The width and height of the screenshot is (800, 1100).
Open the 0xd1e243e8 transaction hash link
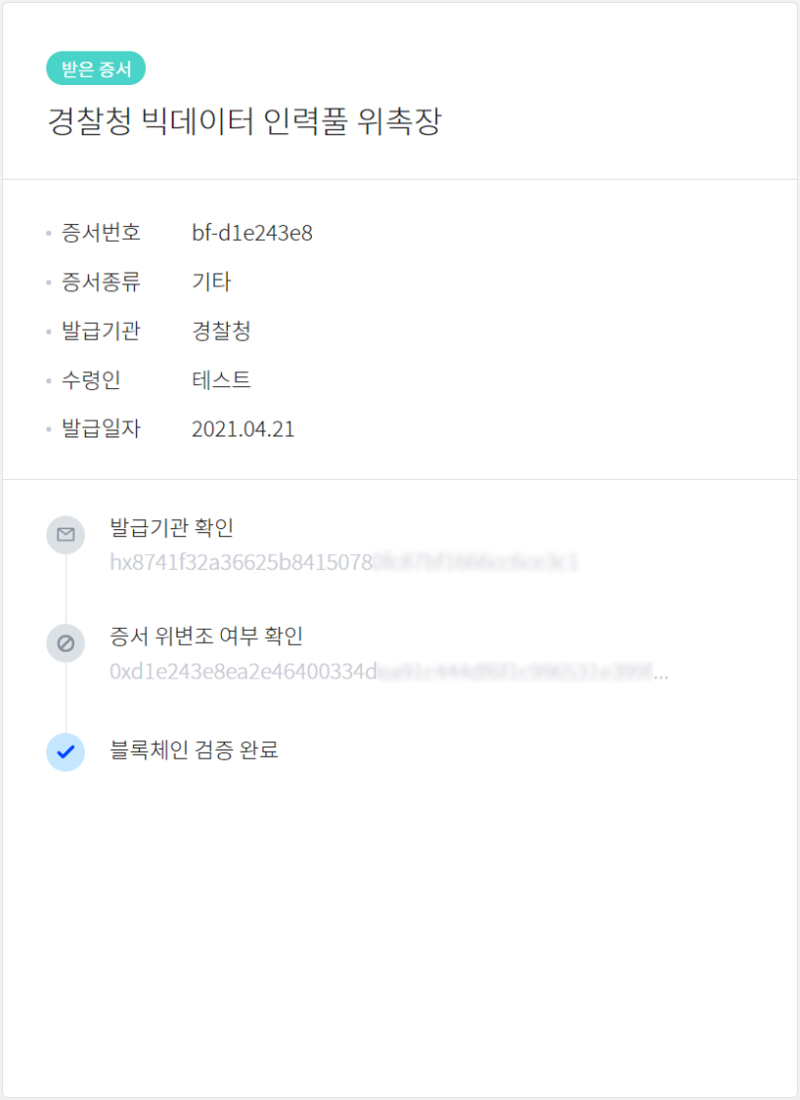(x=389, y=671)
